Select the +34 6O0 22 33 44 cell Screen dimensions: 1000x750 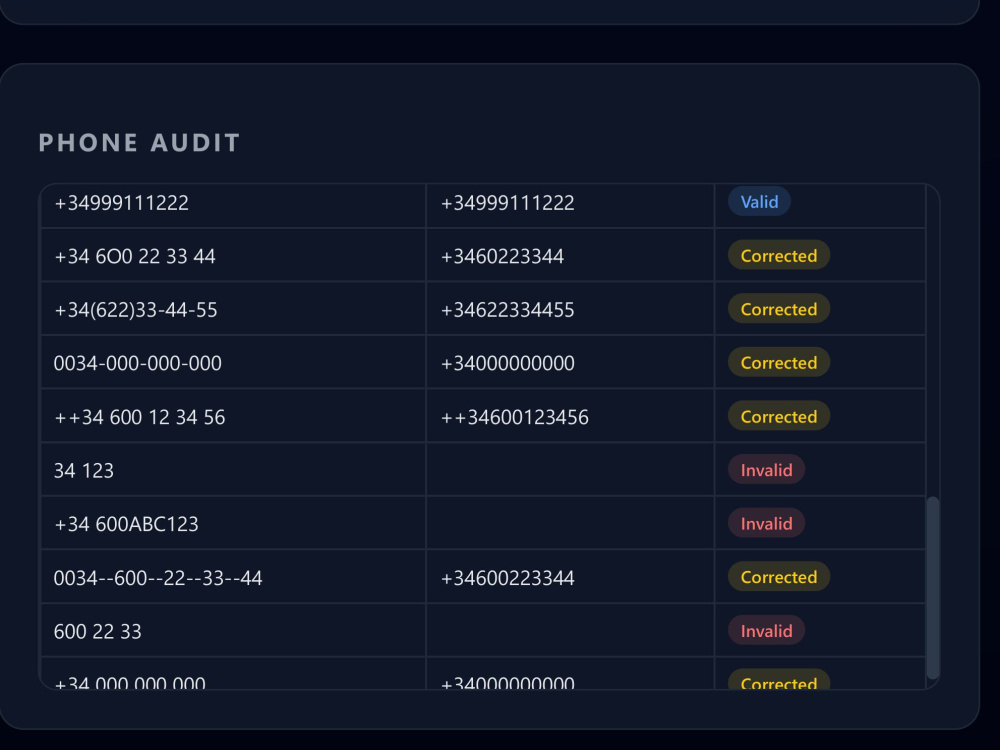[x=233, y=256]
